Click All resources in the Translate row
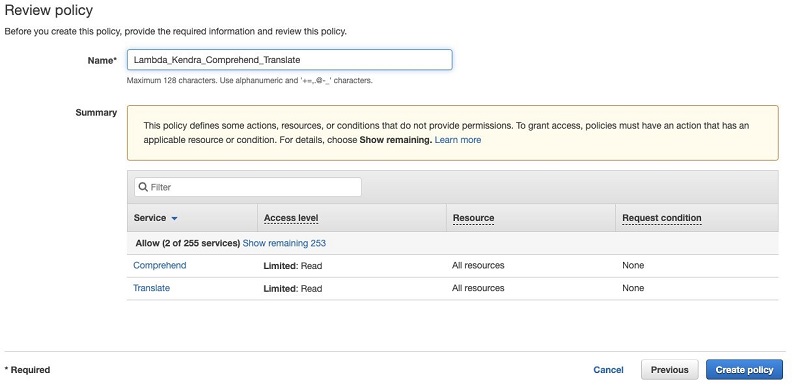The image size is (800, 388). [478, 288]
